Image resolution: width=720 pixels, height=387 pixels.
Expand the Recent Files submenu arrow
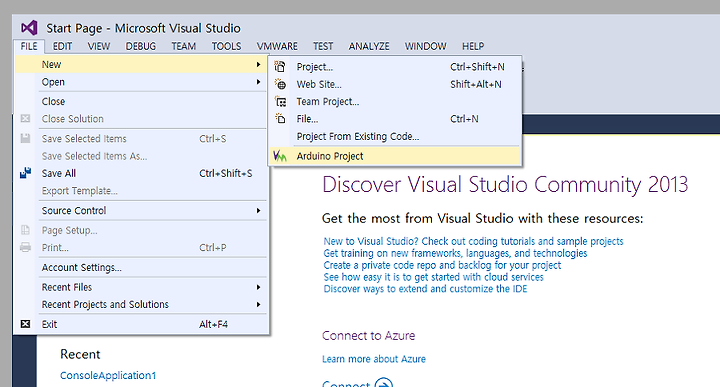coord(259,287)
